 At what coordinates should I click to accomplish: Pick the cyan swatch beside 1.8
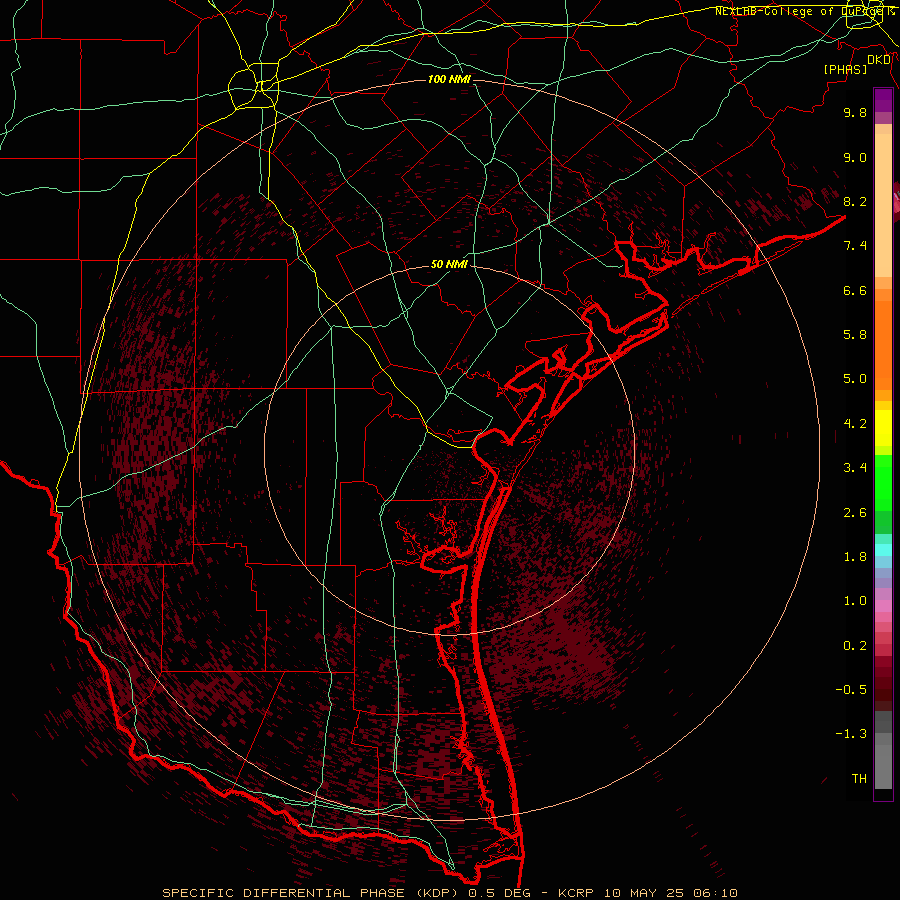(883, 550)
